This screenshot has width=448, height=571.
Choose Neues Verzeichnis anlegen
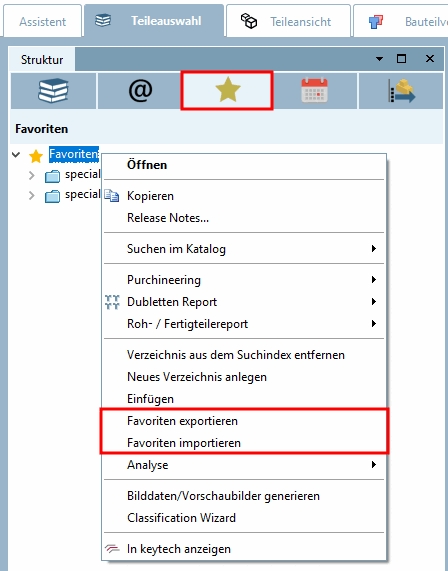(244, 377)
